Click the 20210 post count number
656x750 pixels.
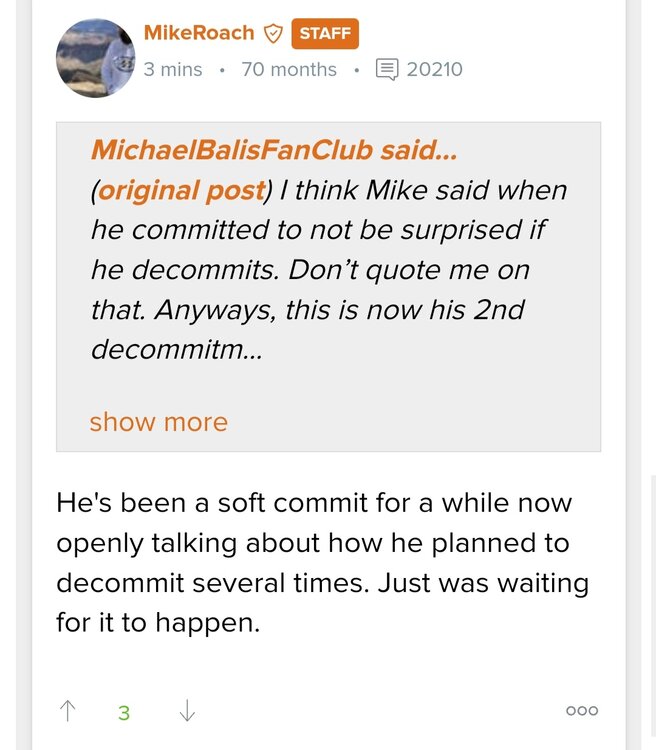[x=435, y=69]
